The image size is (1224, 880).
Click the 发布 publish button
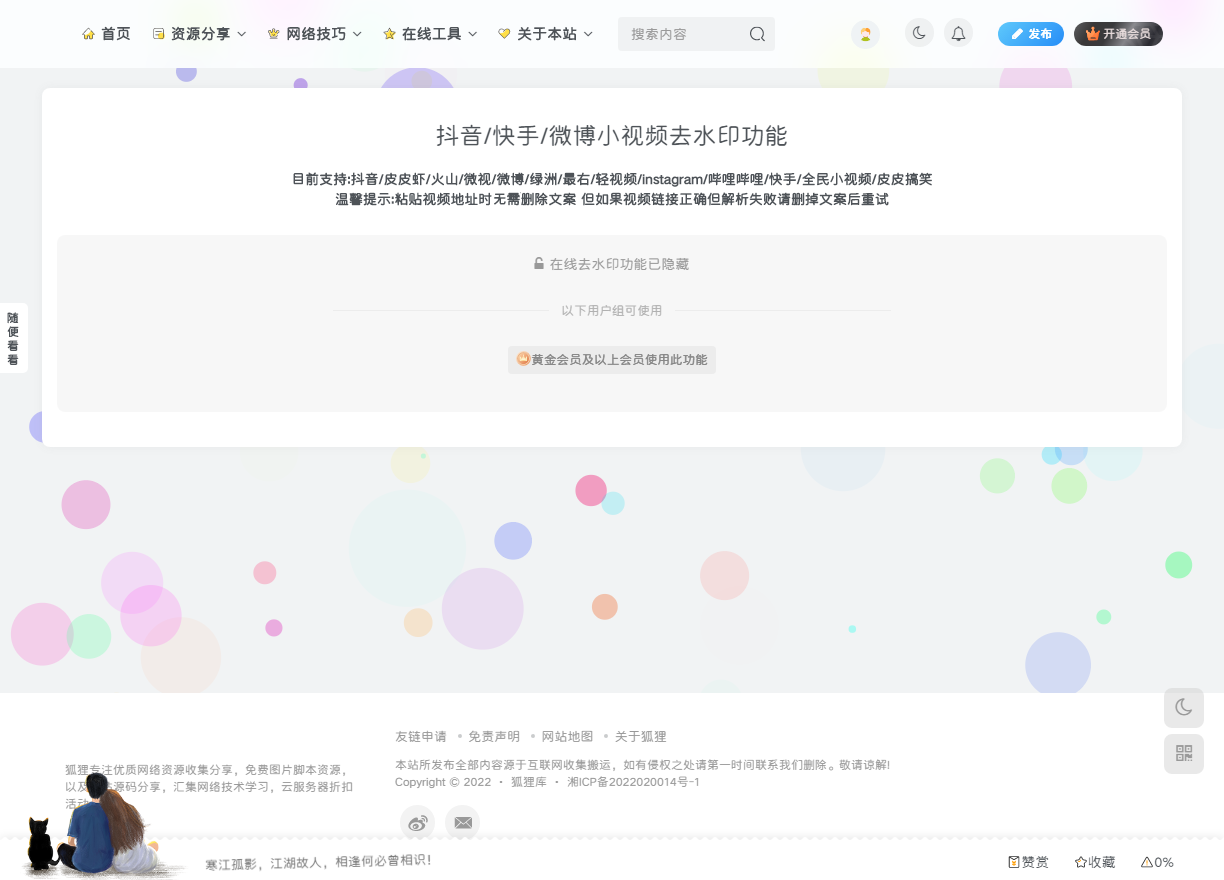click(x=1031, y=34)
